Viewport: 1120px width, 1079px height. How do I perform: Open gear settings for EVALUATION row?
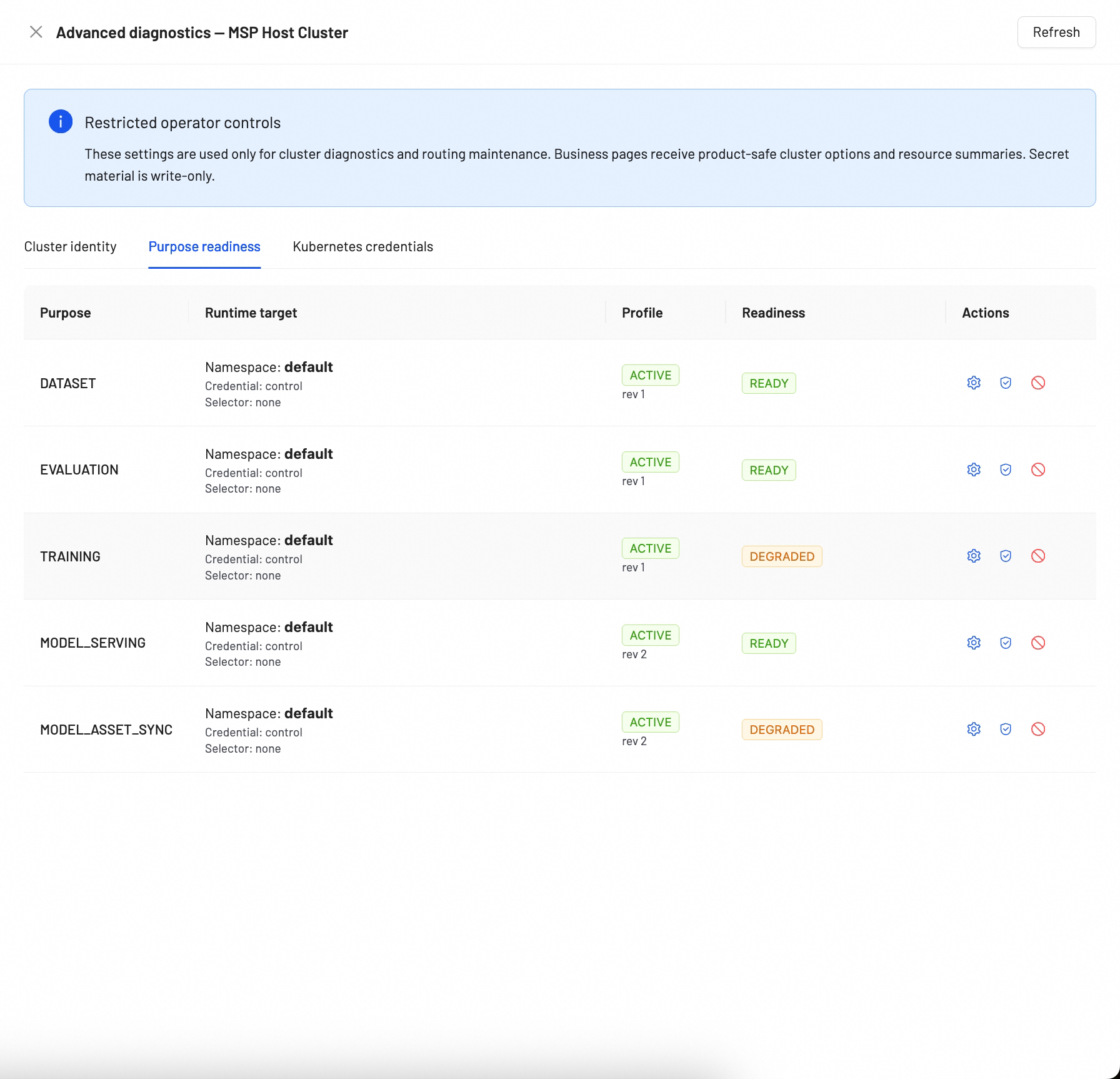coord(974,469)
